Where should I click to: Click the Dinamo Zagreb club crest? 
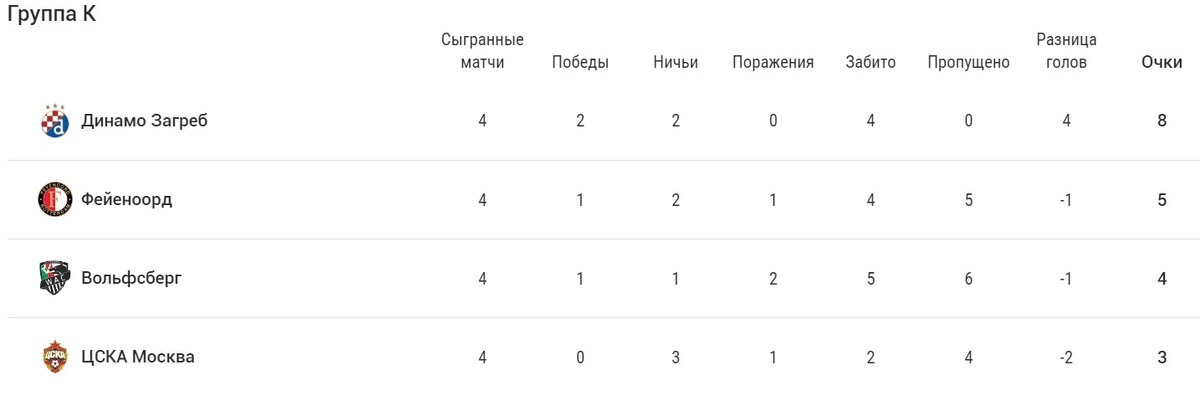tap(55, 121)
